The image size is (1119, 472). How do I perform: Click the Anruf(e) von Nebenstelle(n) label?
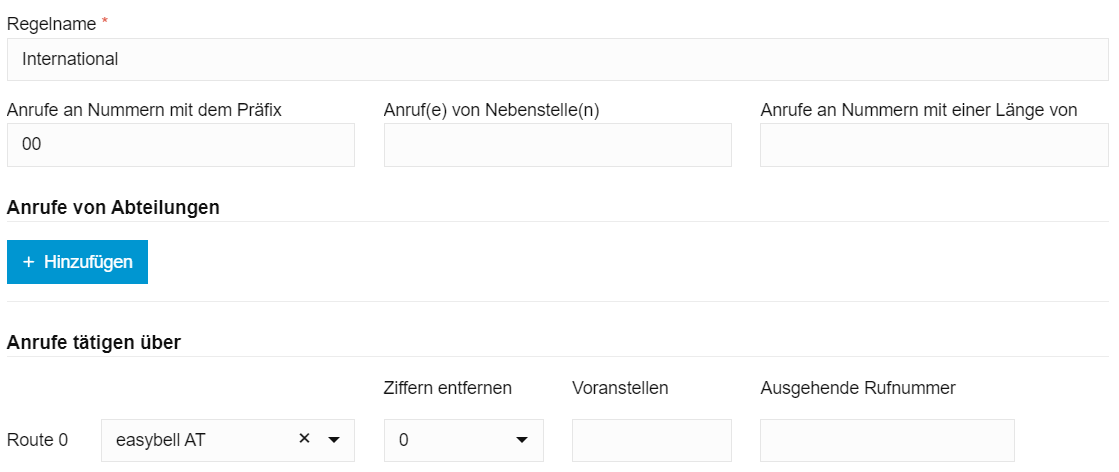click(x=491, y=110)
